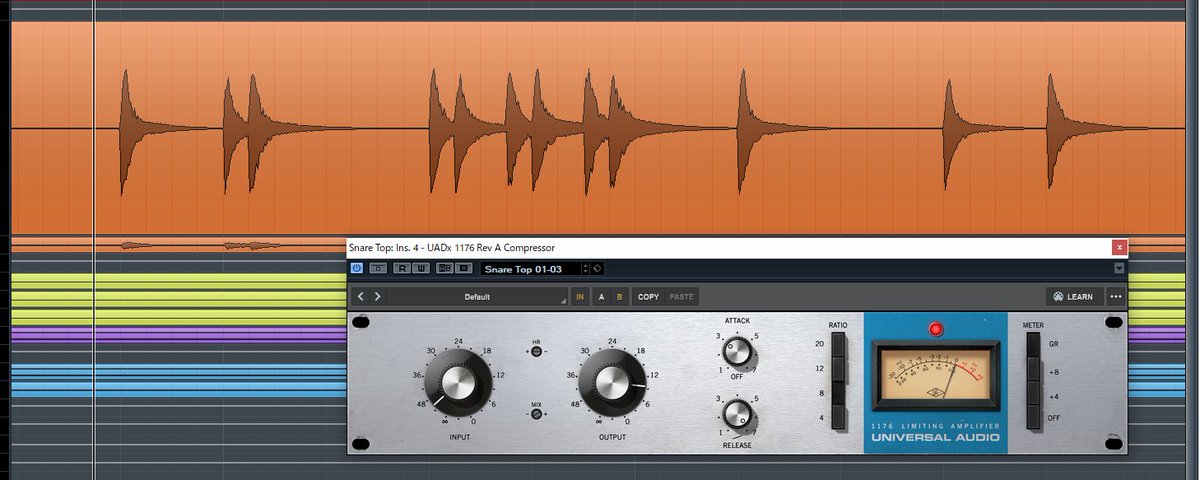Click the PASTE button

pyautogui.click(x=682, y=297)
